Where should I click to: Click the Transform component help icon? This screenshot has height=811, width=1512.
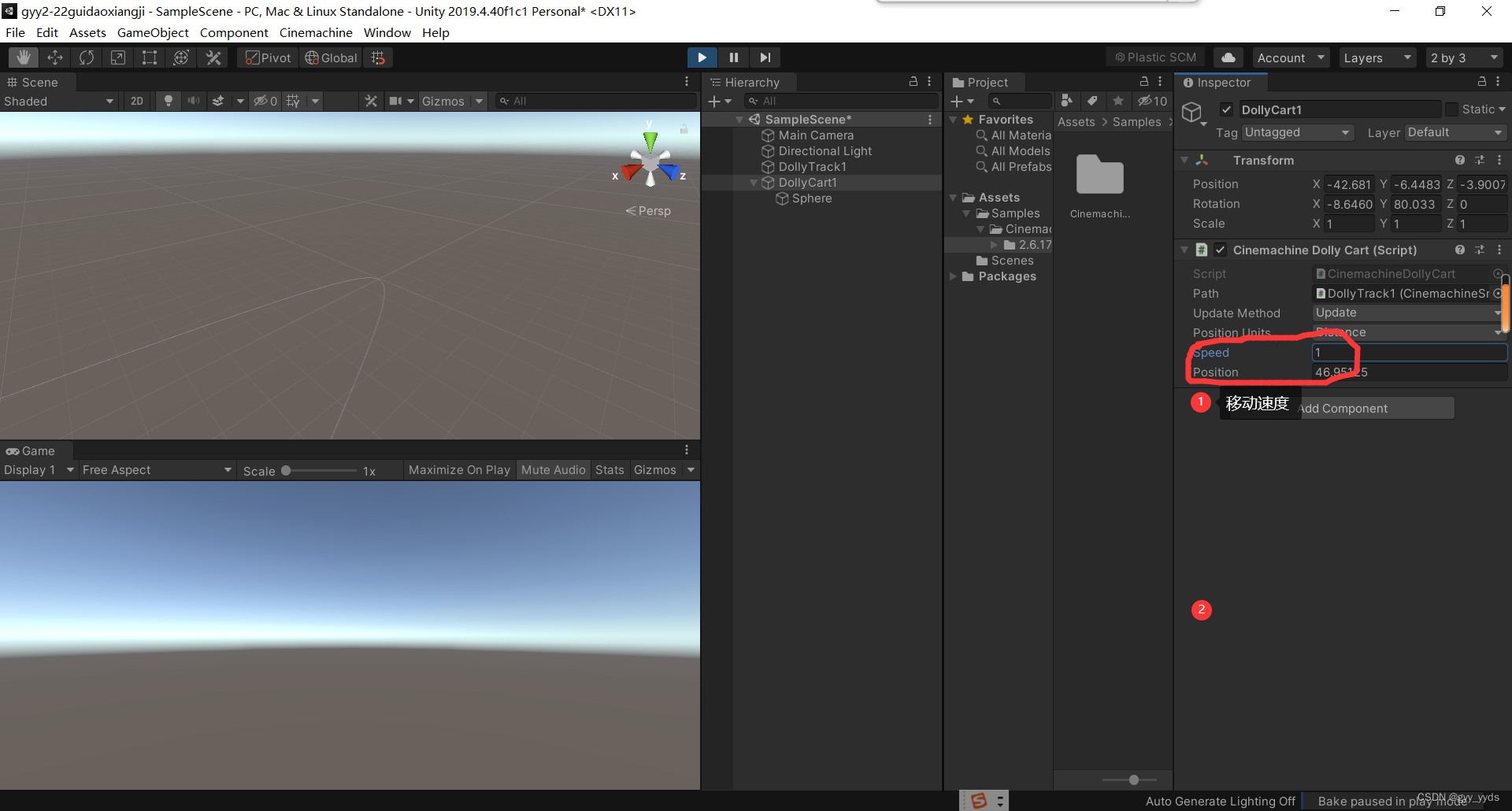tap(1460, 160)
